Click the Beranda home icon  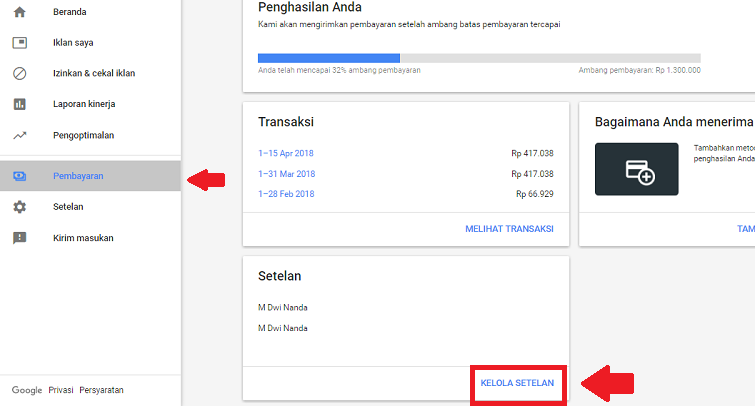[20, 12]
